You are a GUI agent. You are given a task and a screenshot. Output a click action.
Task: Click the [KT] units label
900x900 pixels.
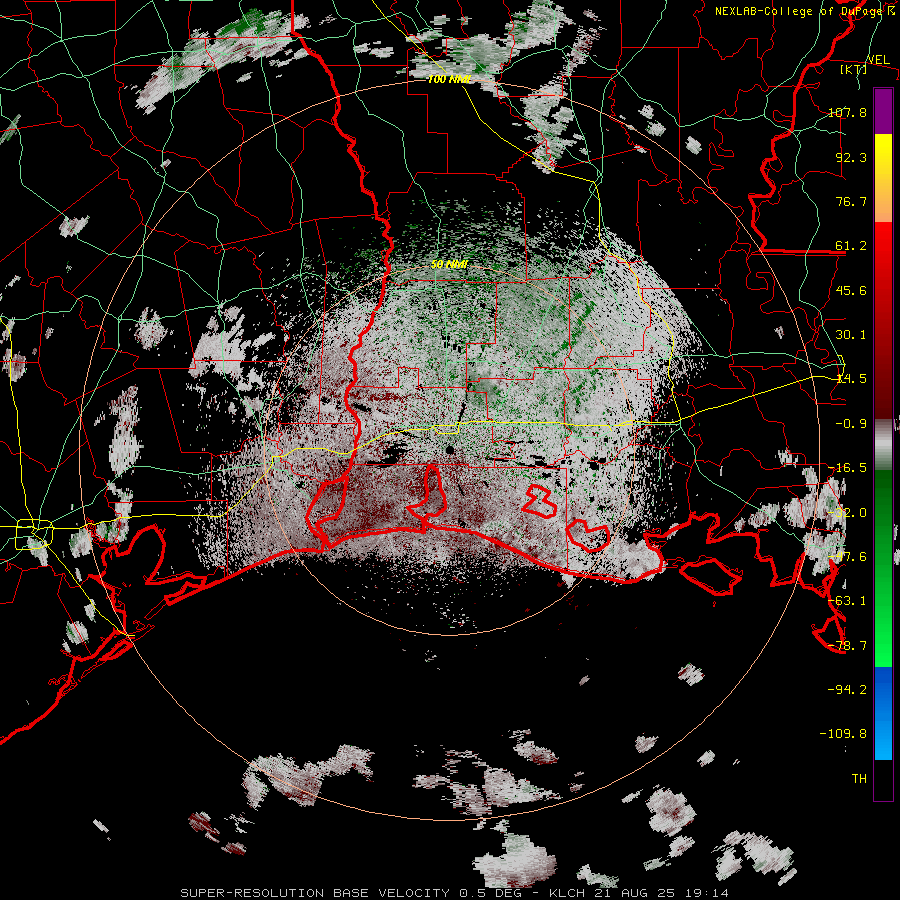pyautogui.click(x=854, y=69)
